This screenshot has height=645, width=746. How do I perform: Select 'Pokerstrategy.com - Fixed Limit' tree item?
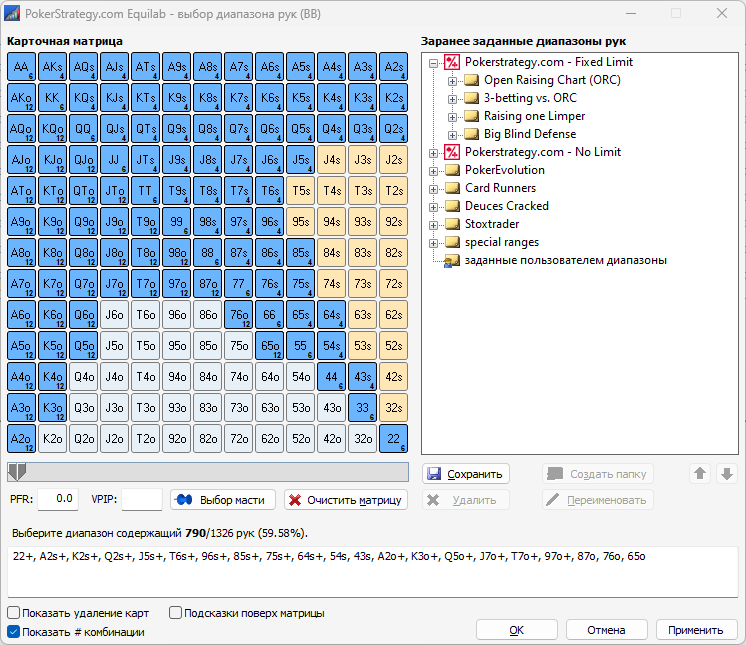[549, 62]
